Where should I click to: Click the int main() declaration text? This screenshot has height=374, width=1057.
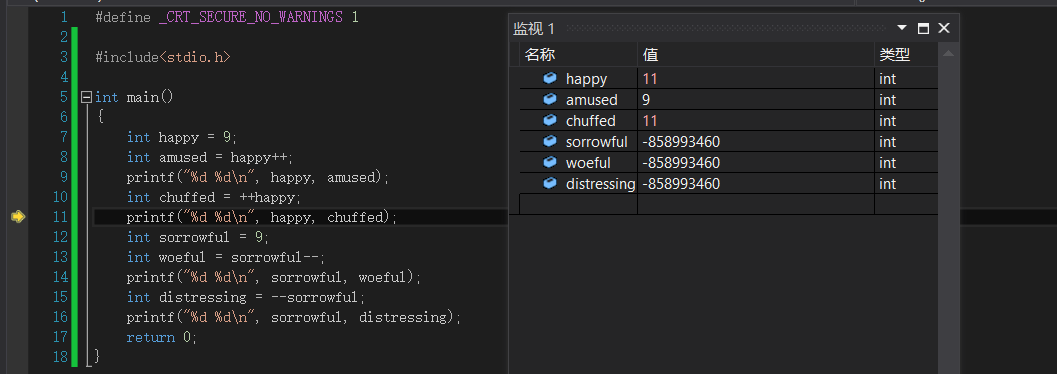point(134,97)
